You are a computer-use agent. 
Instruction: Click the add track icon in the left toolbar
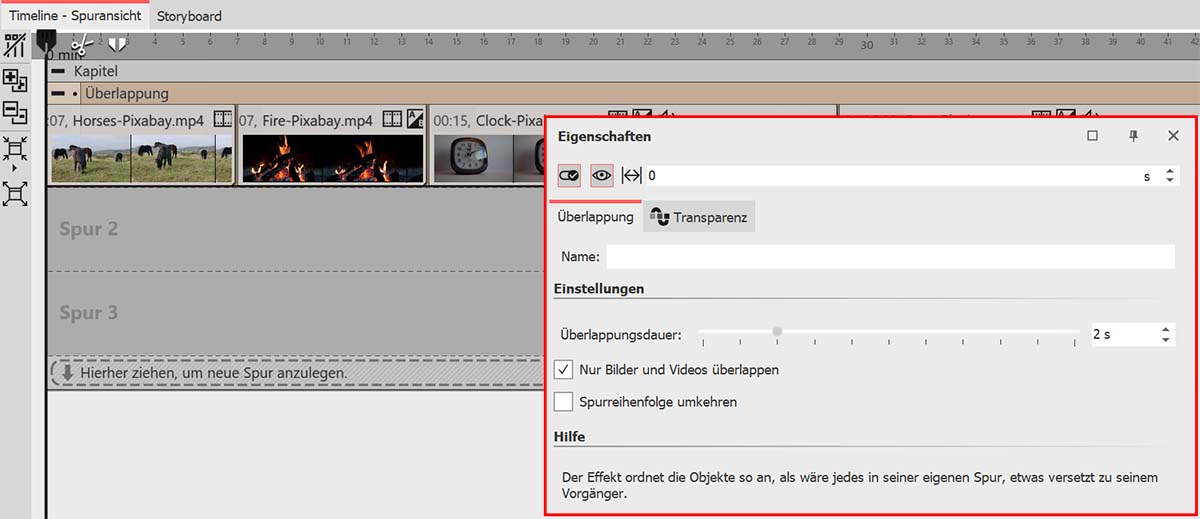click(x=15, y=80)
